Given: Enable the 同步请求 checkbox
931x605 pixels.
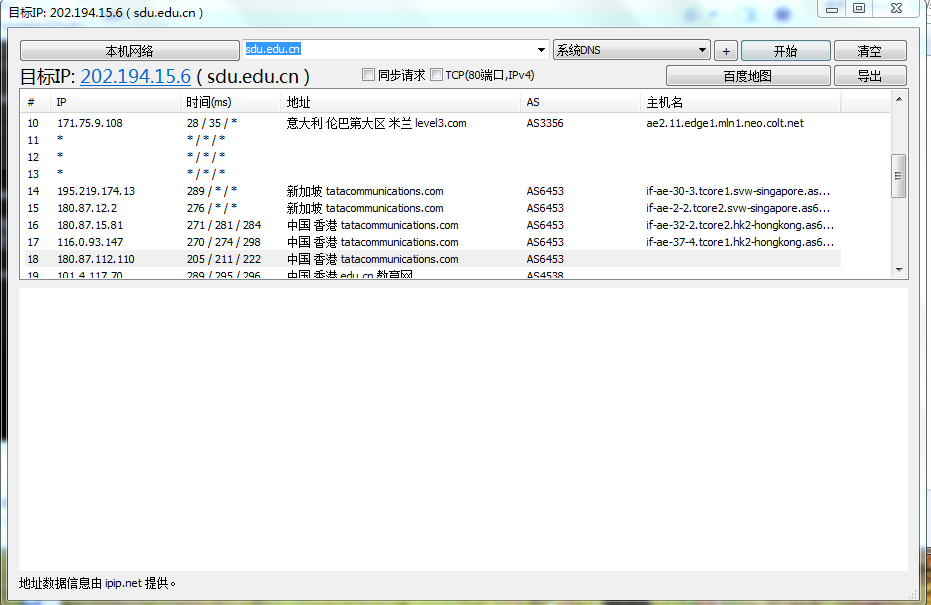Looking at the screenshot, I should pyautogui.click(x=368, y=75).
